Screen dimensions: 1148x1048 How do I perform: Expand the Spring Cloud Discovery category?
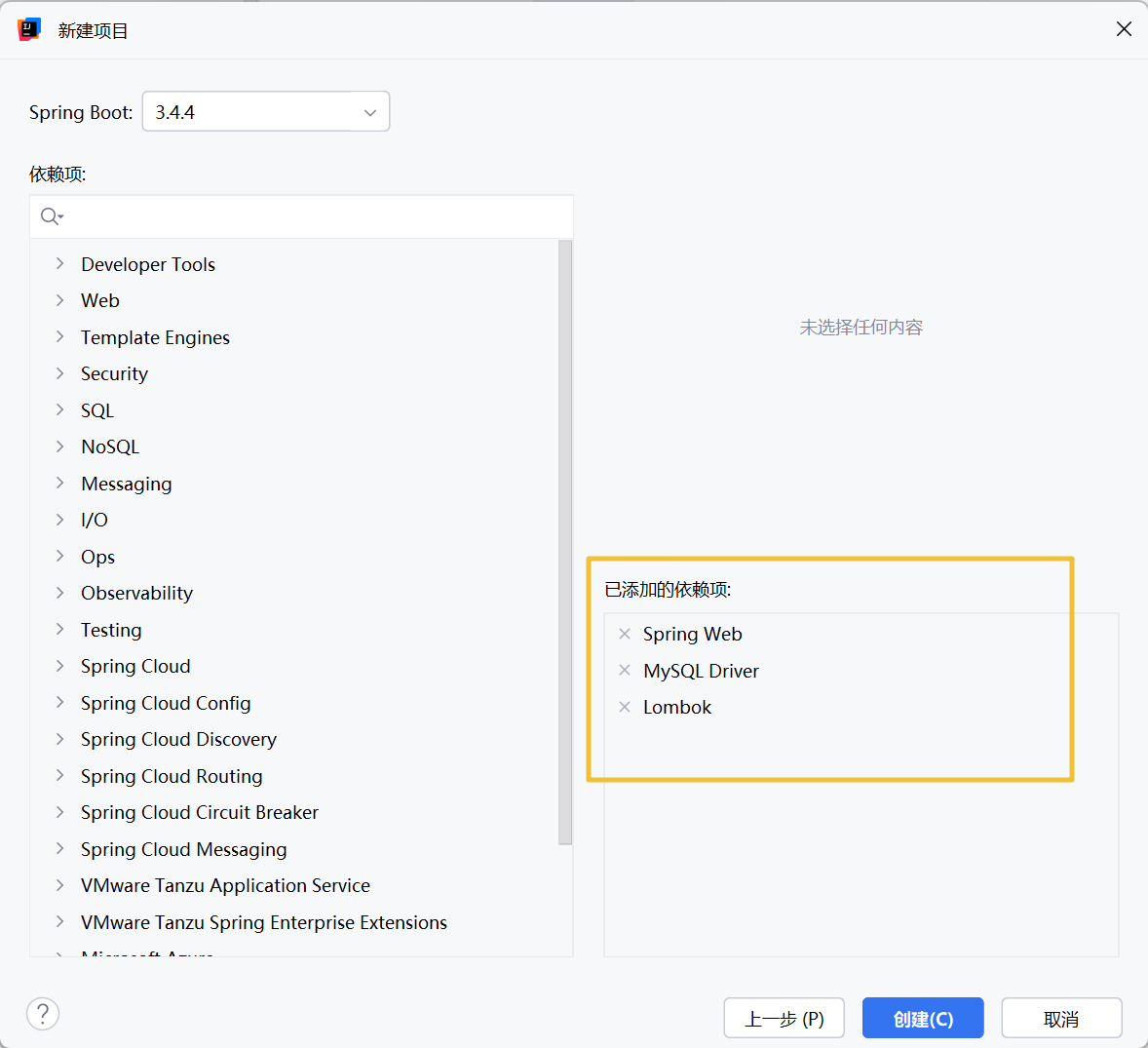(x=60, y=740)
